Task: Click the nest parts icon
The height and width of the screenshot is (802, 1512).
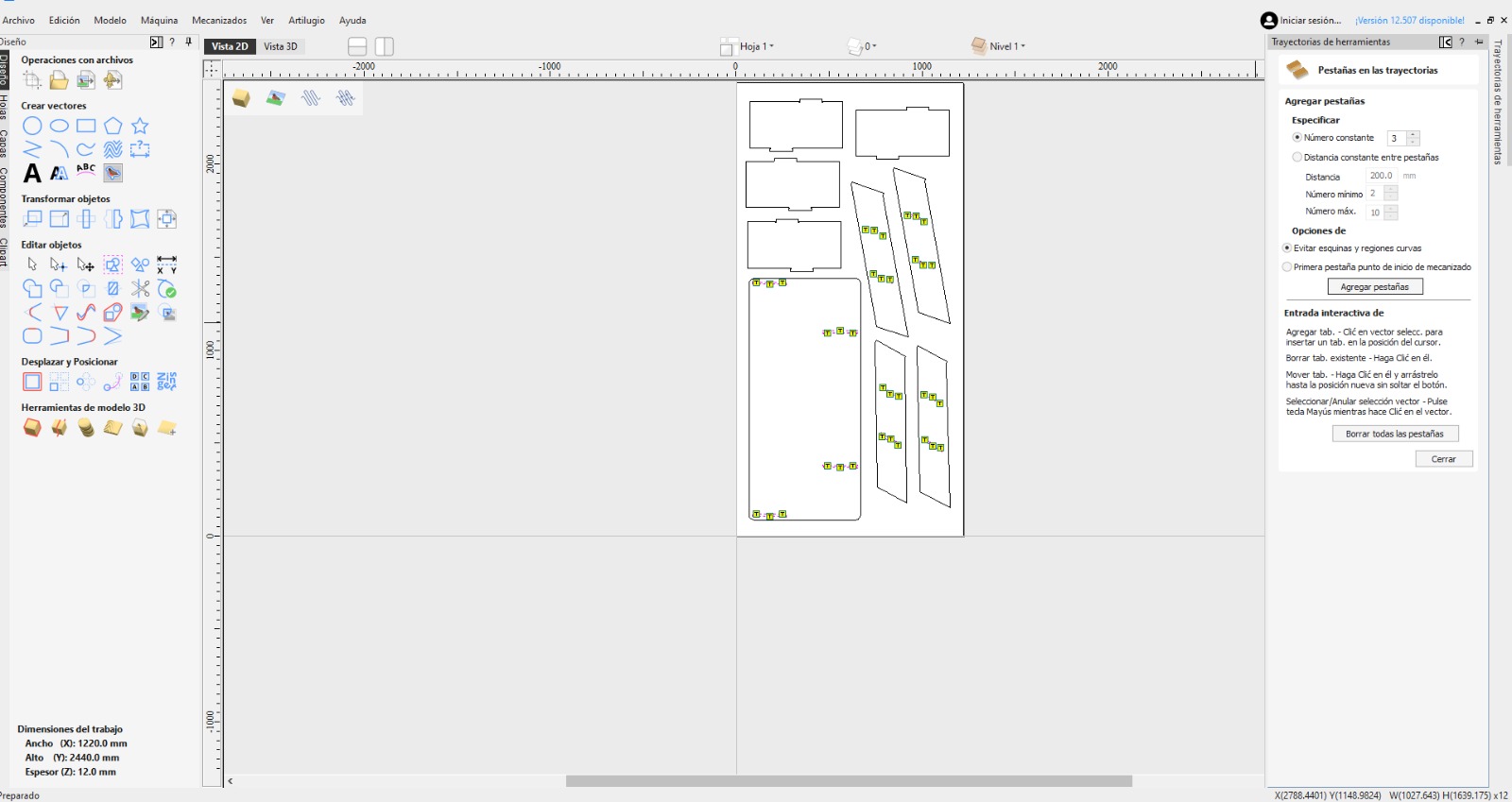Action: (166, 382)
